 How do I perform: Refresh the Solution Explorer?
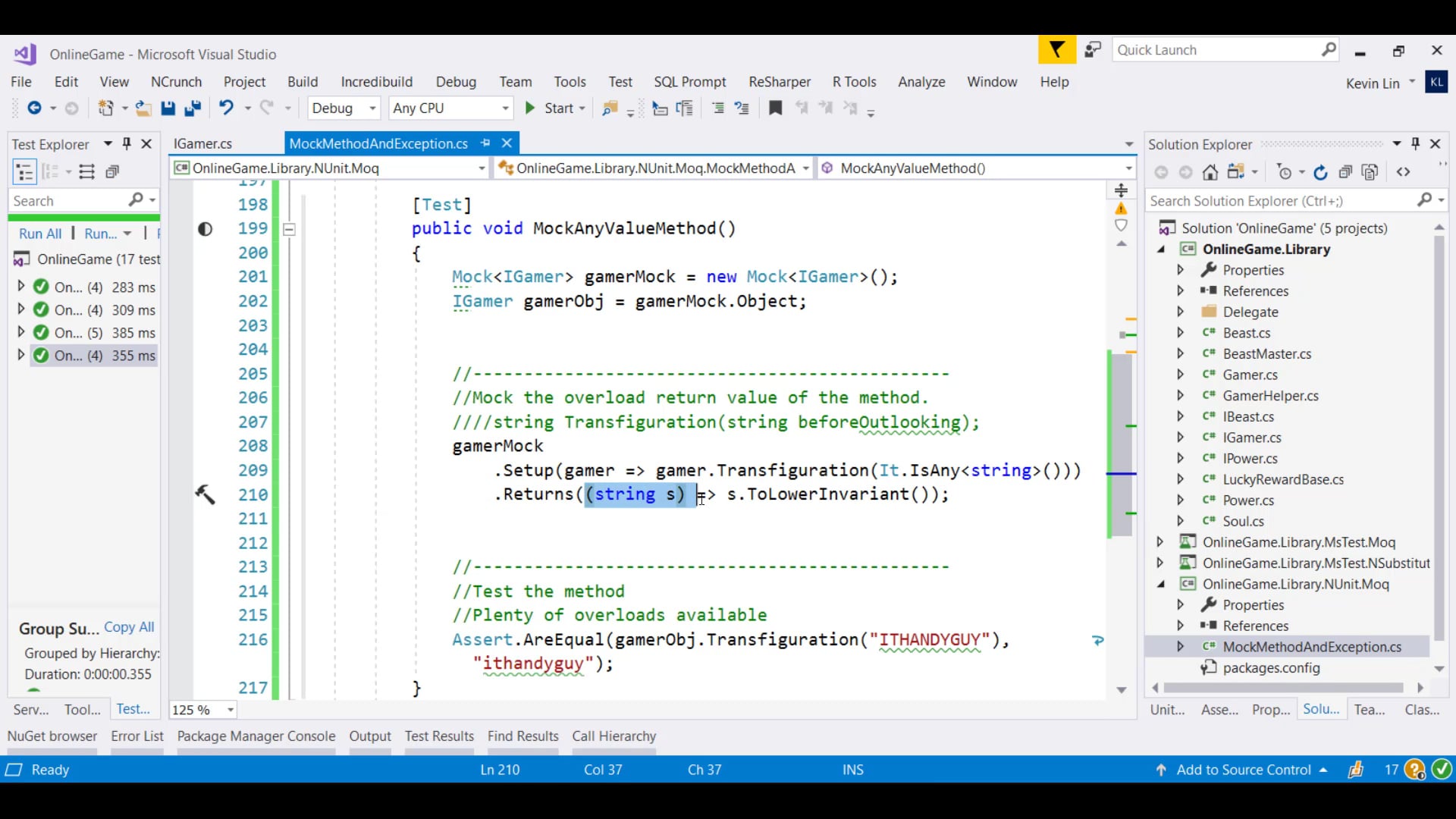(x=1321, y=172)
